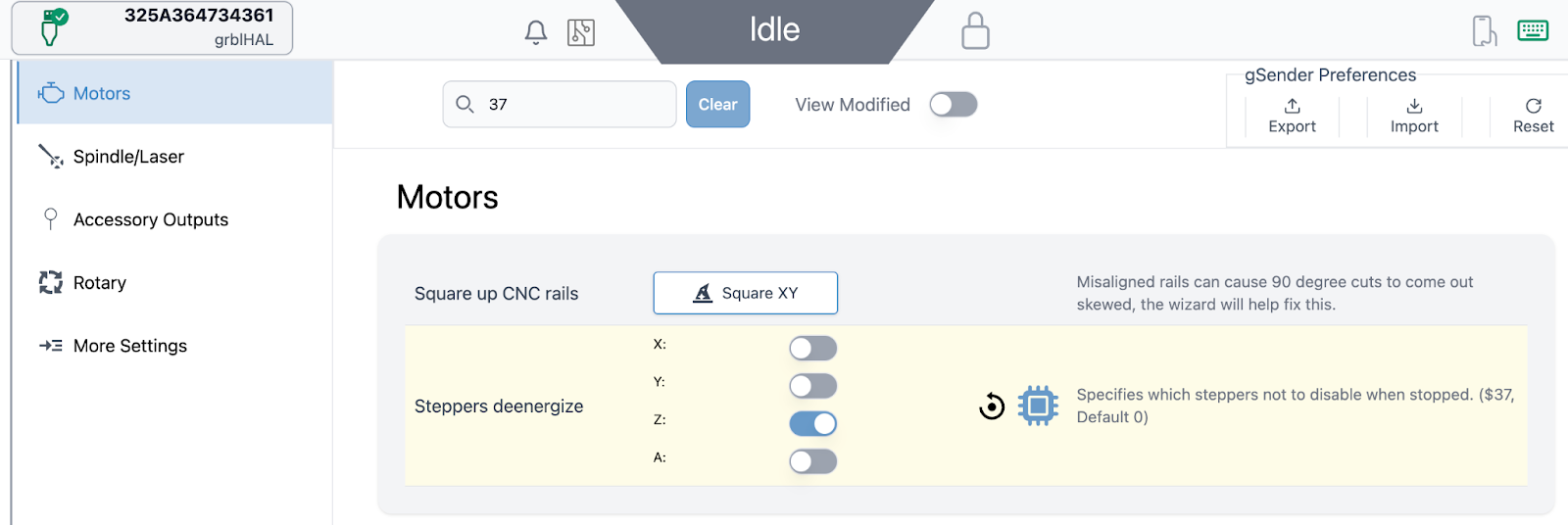Go to Accessory Outputs settings
Screen dimensions: 1568x525
150,220
